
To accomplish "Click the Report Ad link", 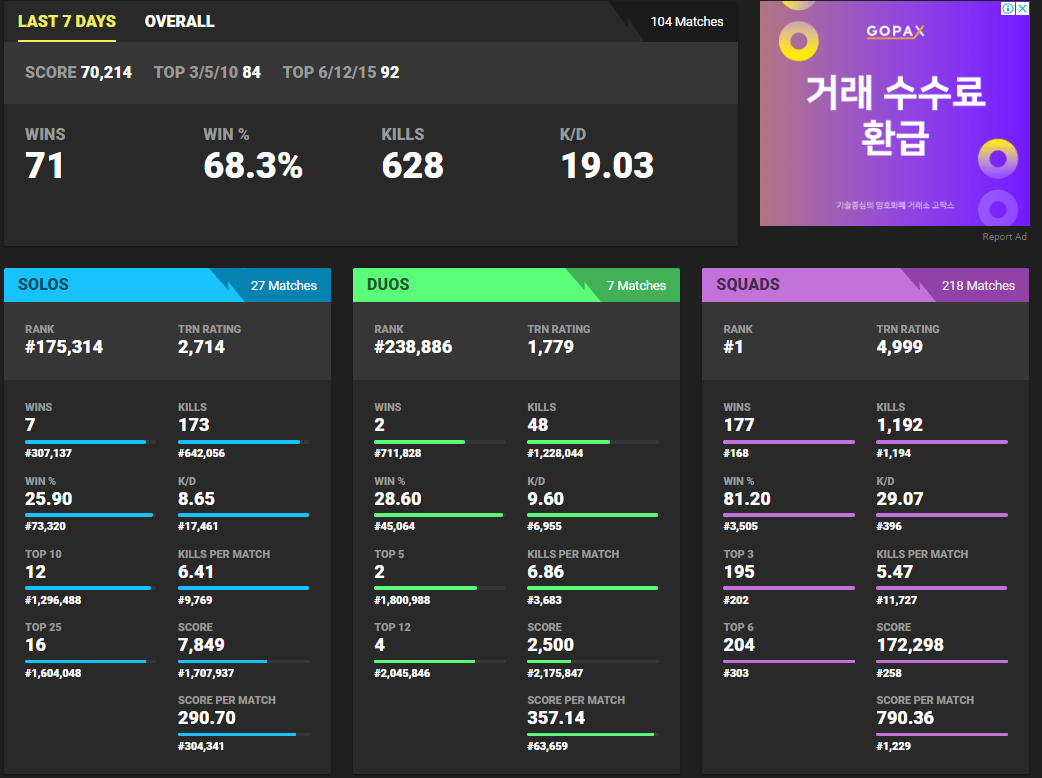I will [1004, 237].
